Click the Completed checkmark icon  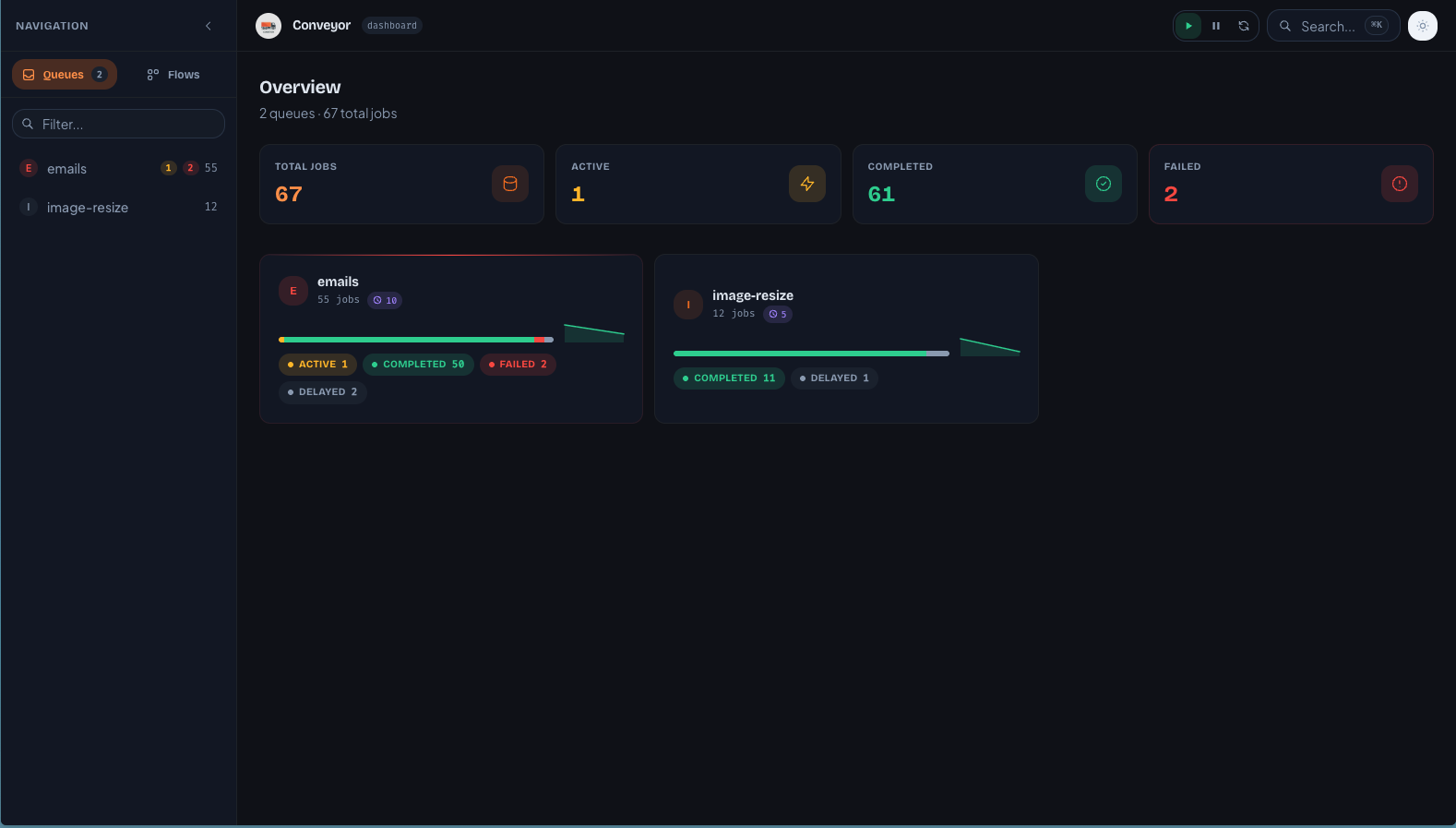(1103, 184)
